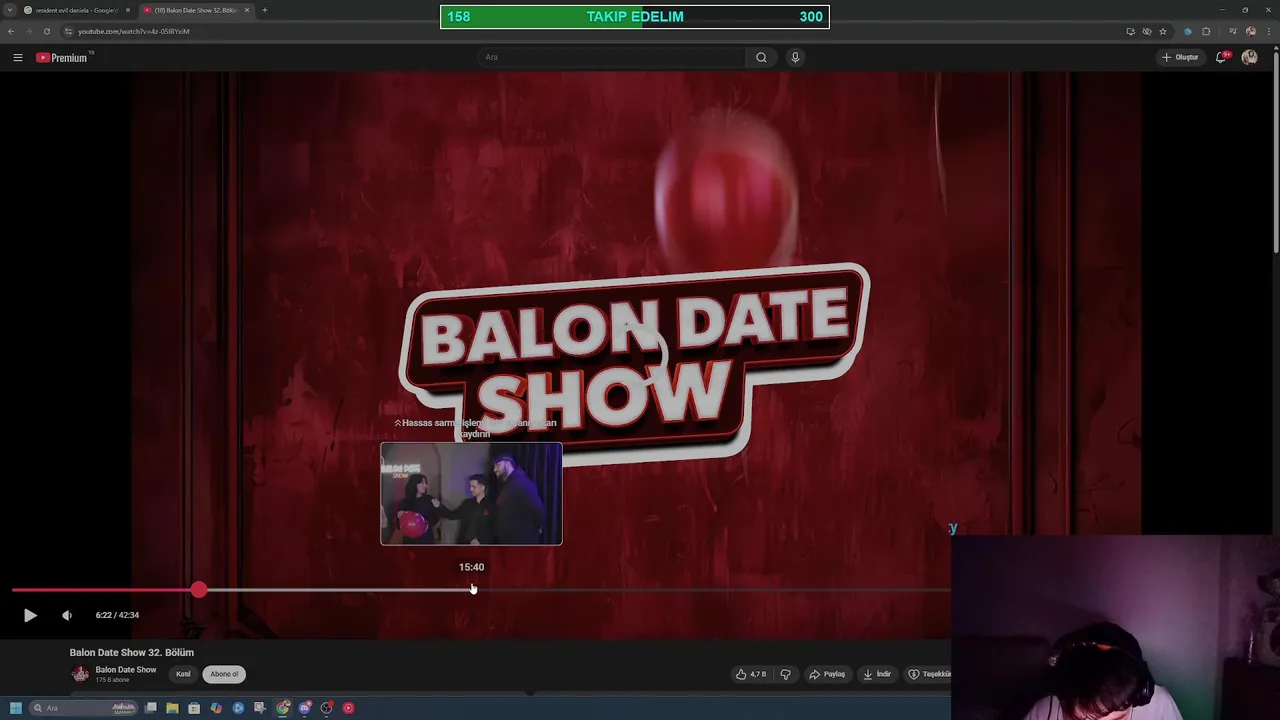Open the Balon Date Show channel avatar

click(x=80, y=674)
